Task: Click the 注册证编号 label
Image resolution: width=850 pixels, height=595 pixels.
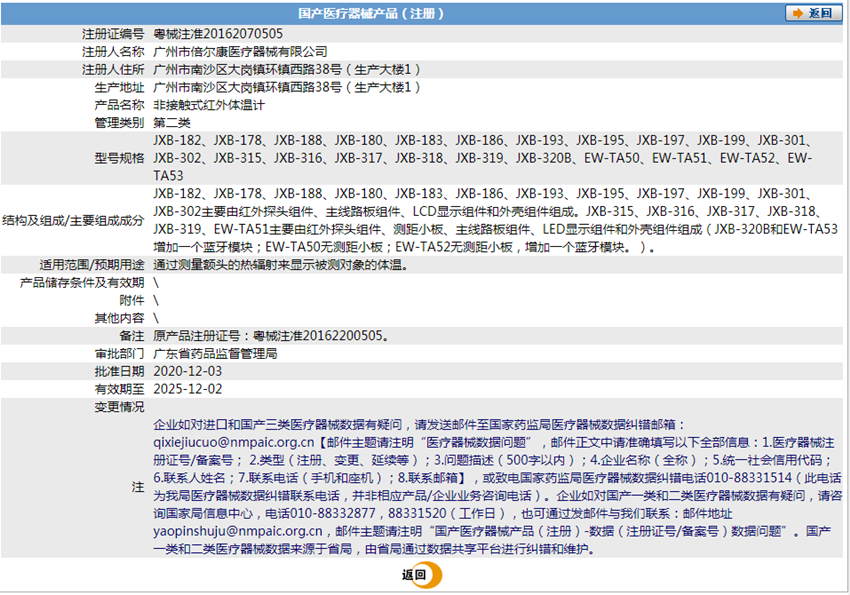Action: [x=113, y=34]
